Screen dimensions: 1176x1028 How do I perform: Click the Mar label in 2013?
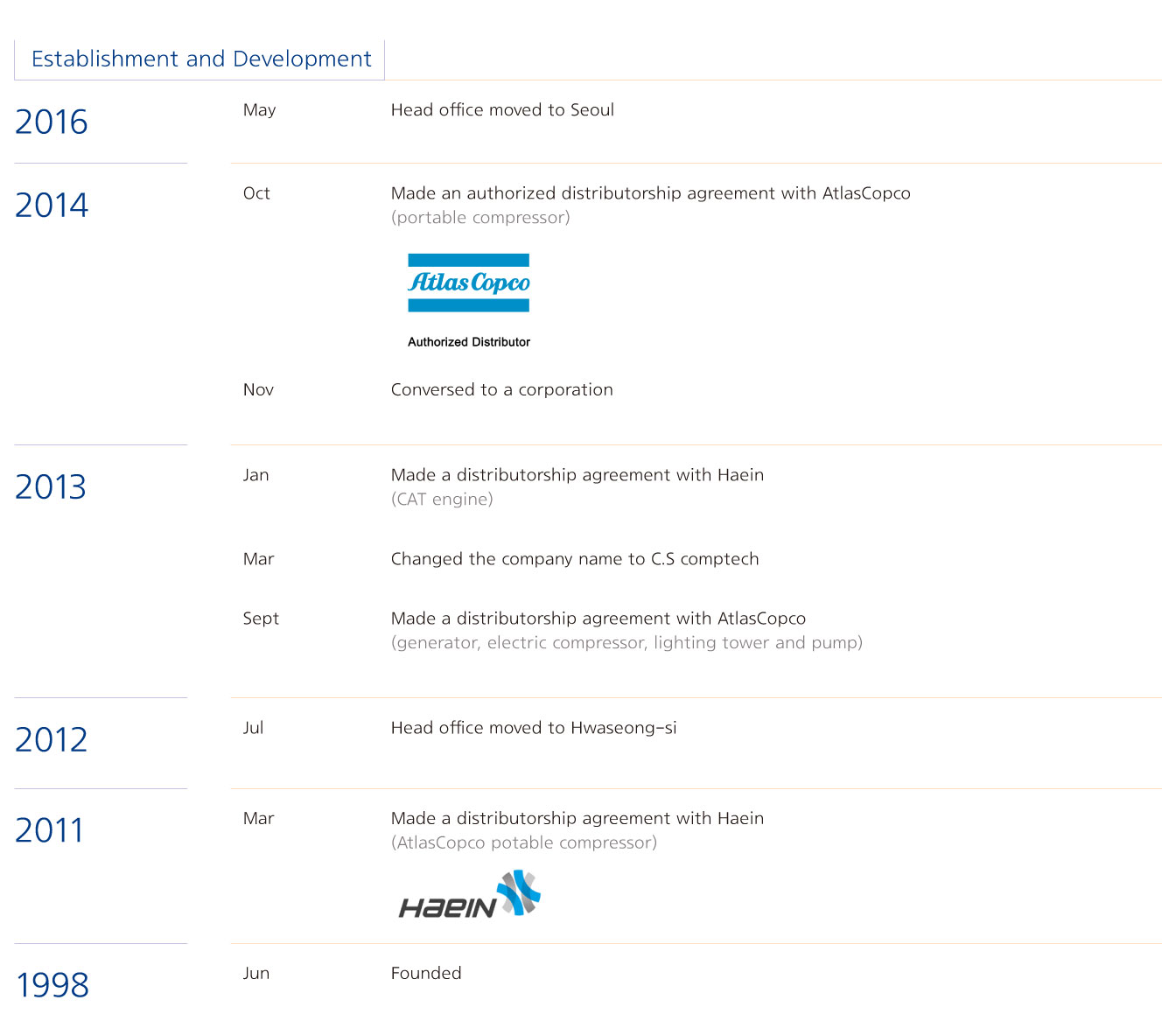click(258, 559)
